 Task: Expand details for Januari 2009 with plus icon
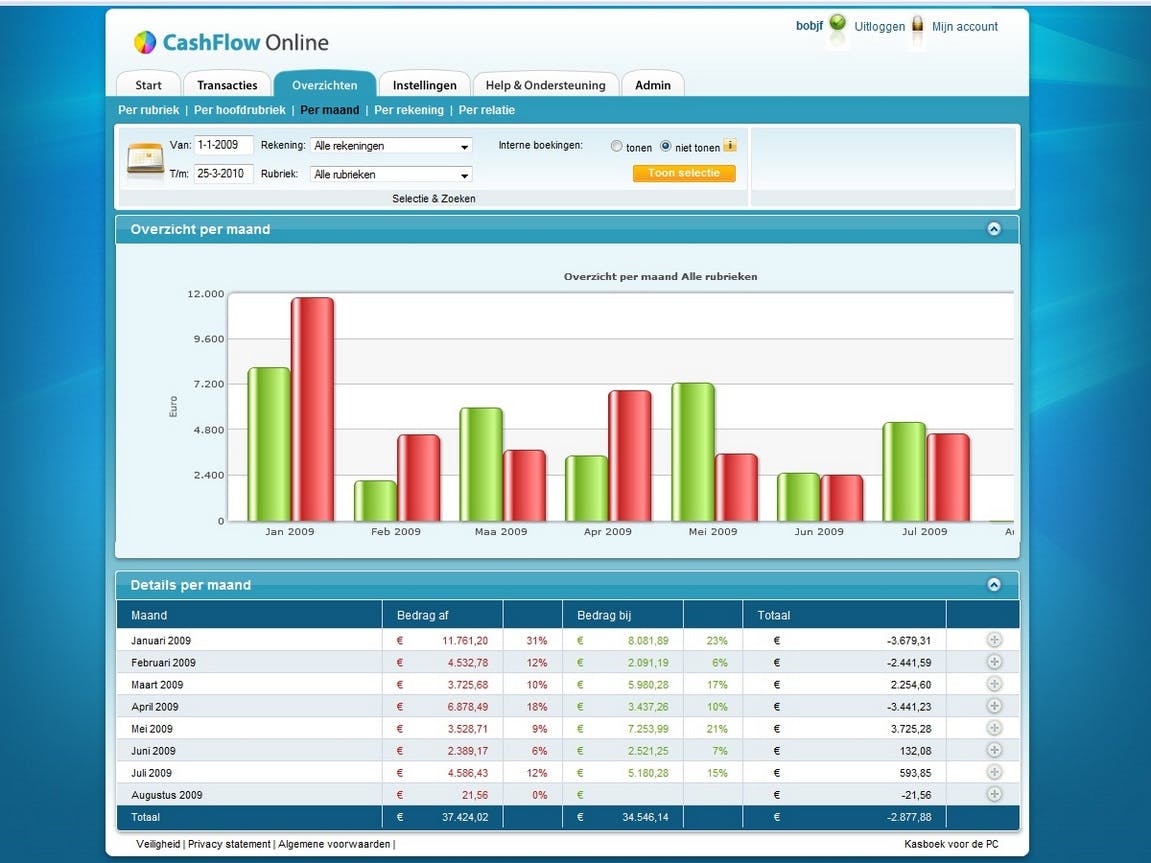[994, 640]
